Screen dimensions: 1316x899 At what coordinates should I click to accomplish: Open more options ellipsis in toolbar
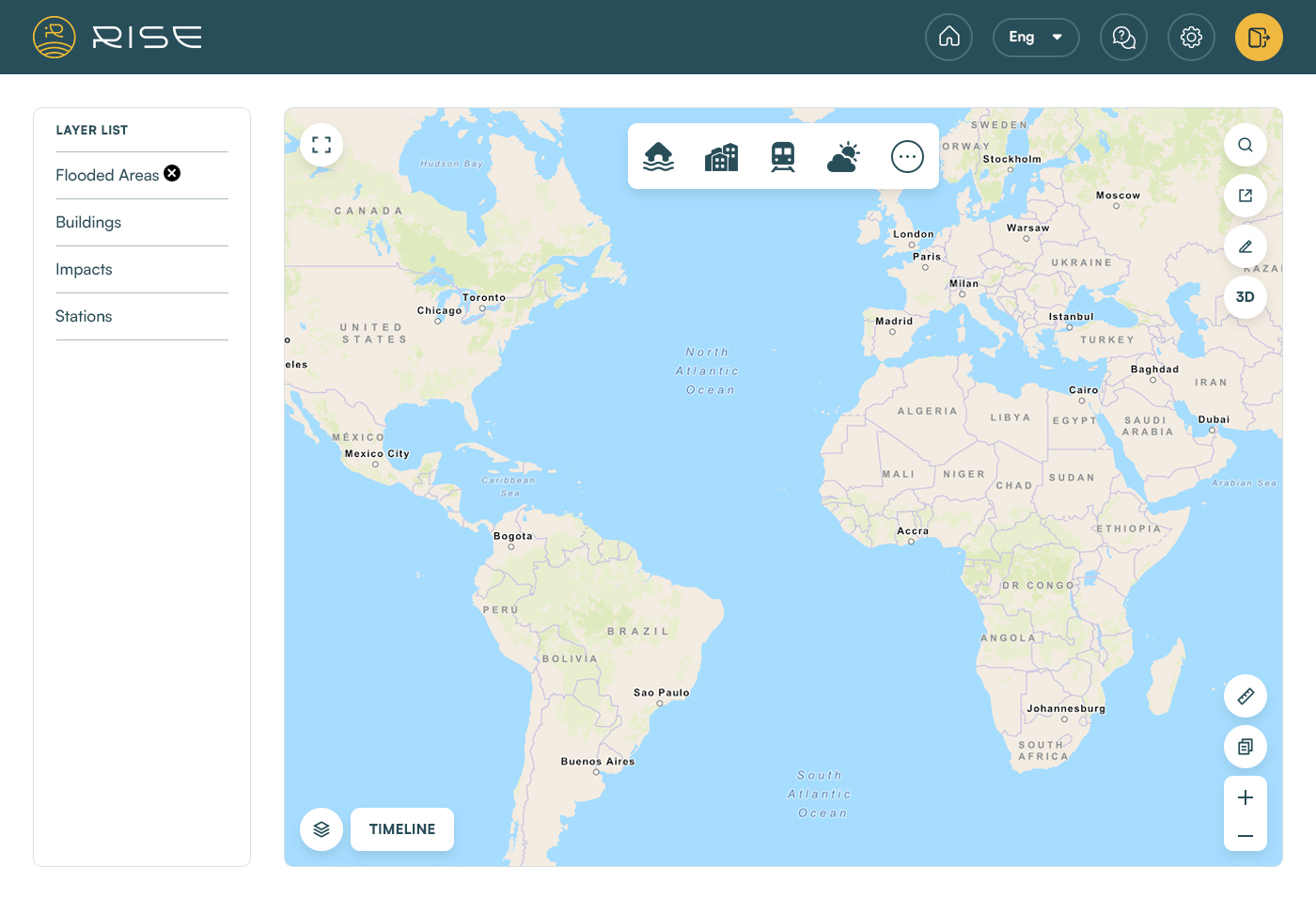(x=907, y=156)
